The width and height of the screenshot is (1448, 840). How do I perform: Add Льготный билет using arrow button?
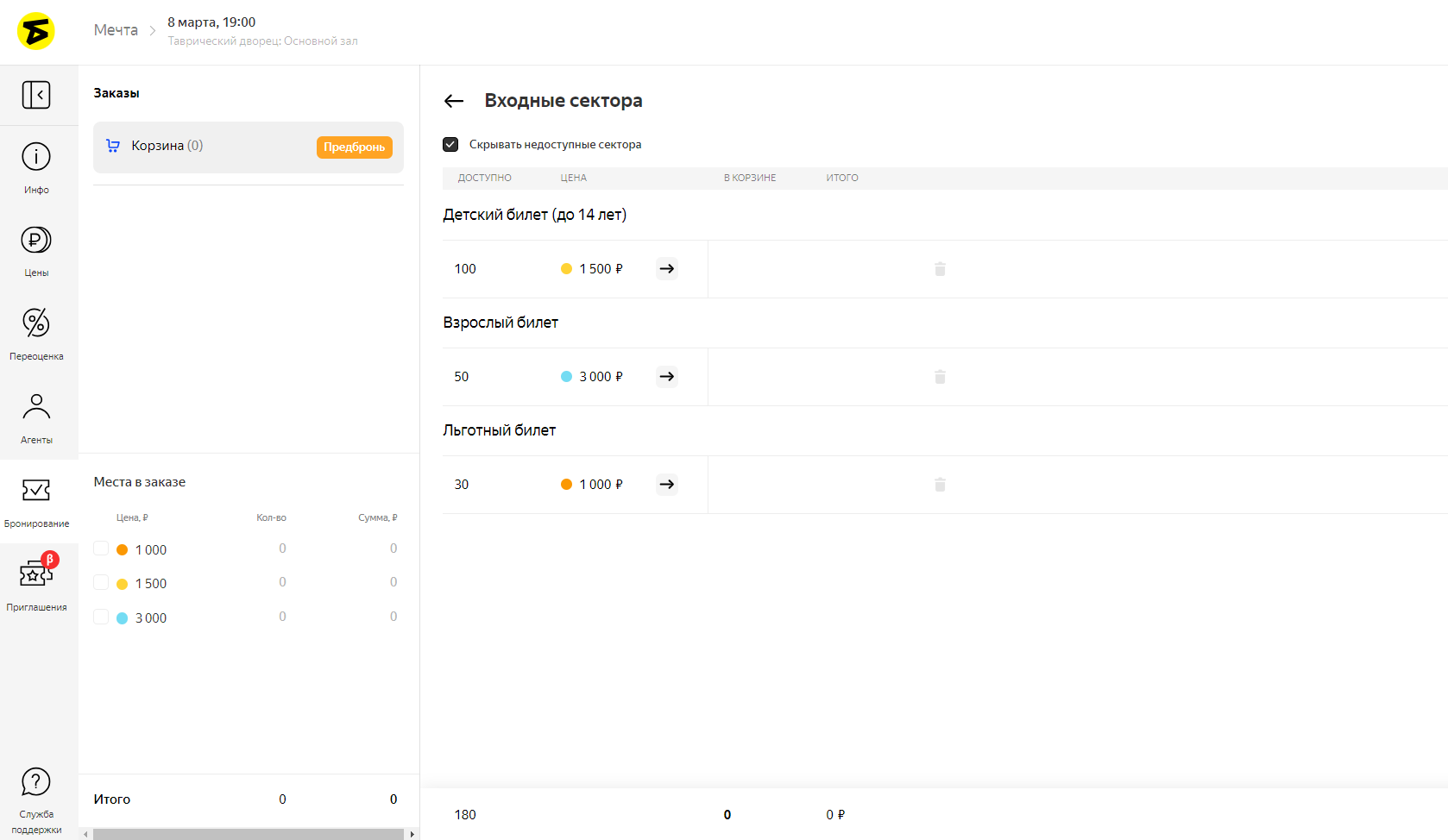pyautogui.click(x=666, y=485)
